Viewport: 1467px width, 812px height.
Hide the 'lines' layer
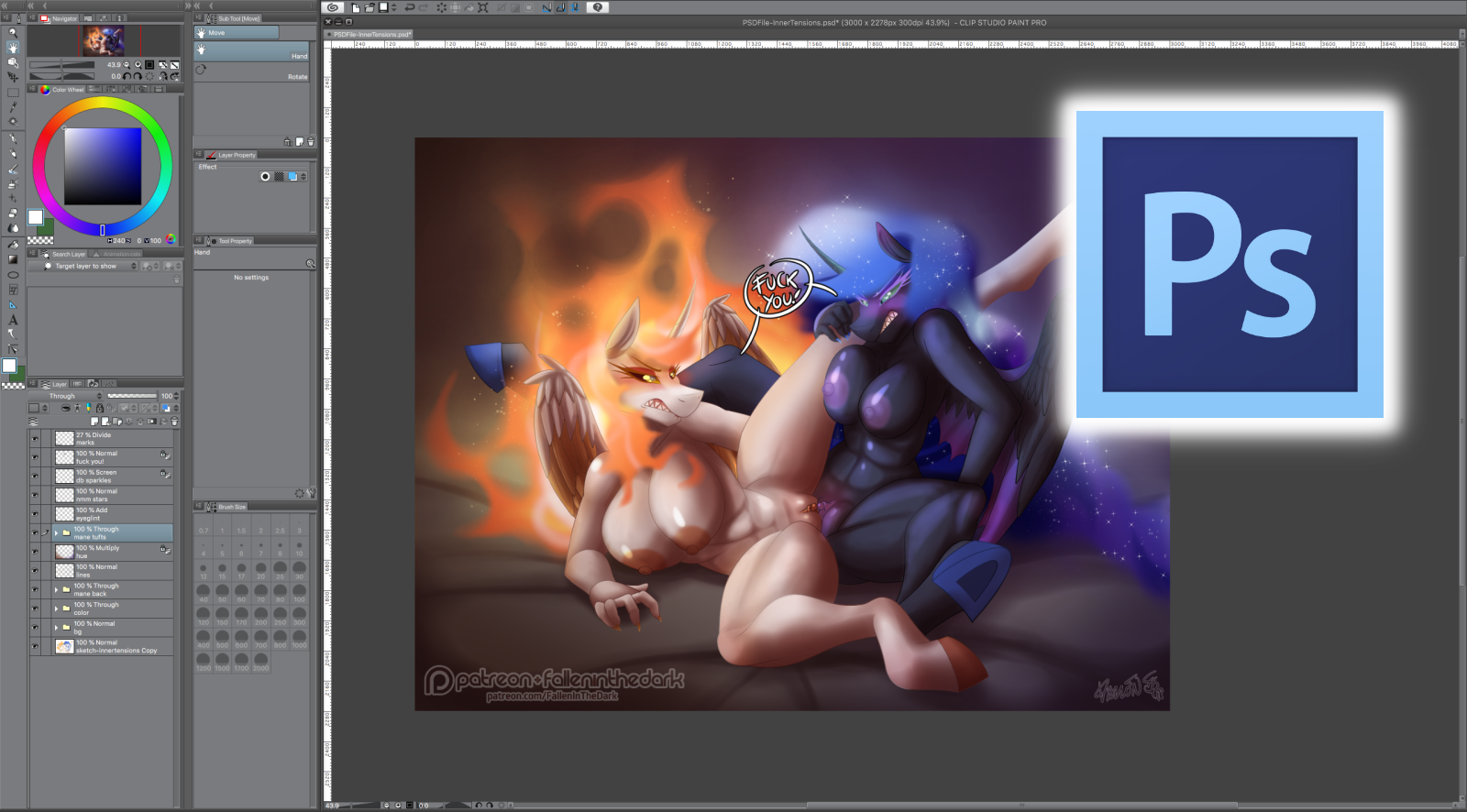(x=35, y=571)
